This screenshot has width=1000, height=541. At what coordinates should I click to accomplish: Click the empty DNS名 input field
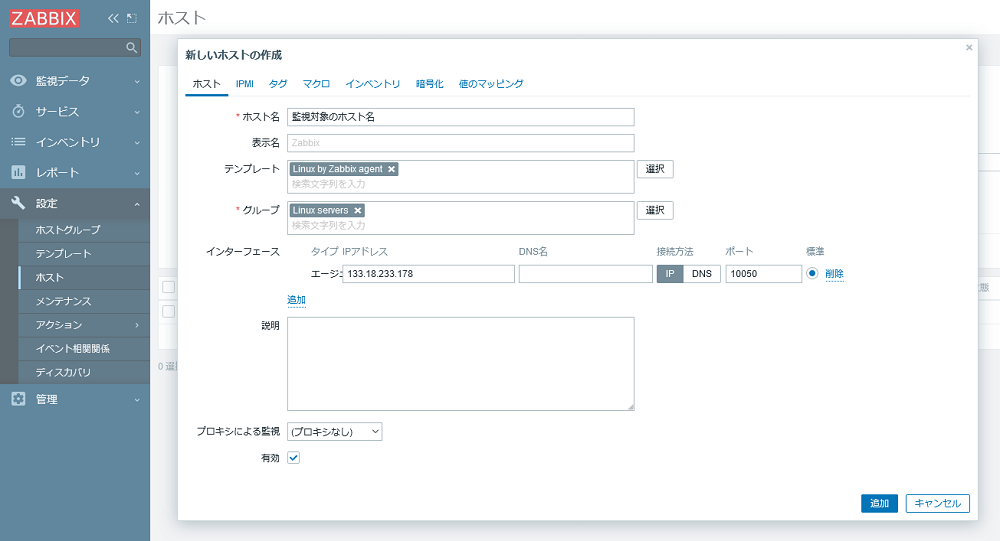[x=585, y=274]
